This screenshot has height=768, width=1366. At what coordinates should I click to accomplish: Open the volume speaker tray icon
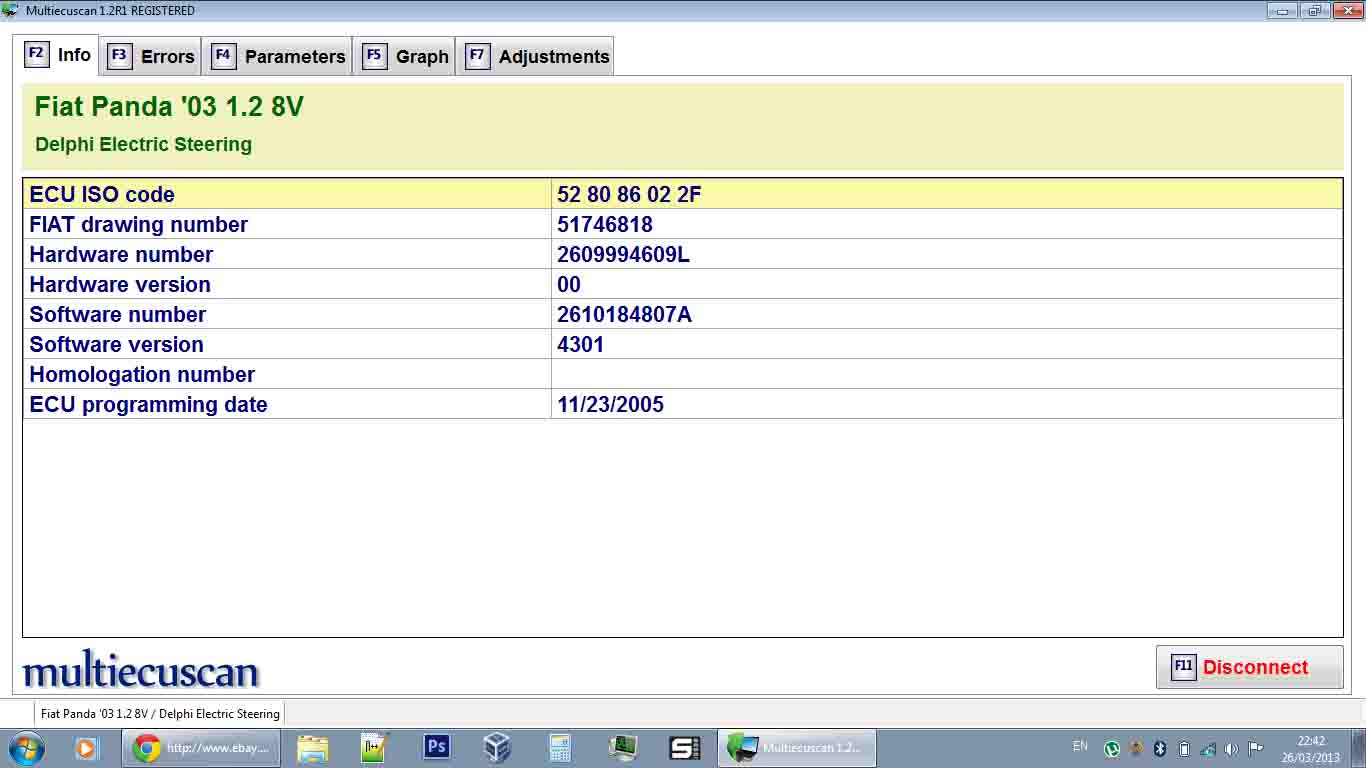[x=1231, y=749]
